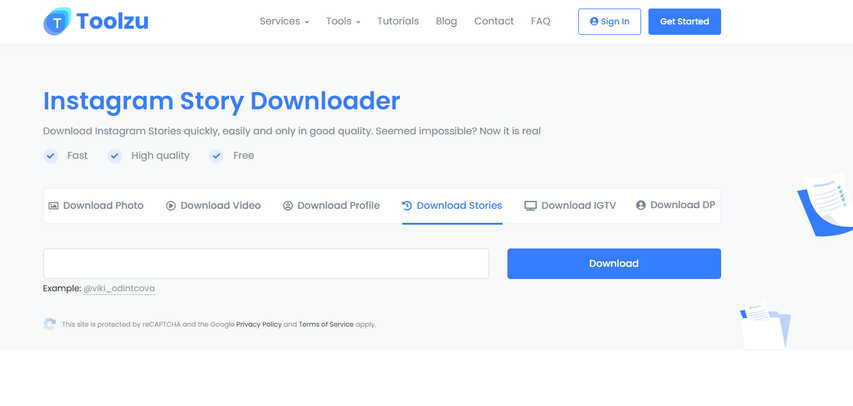
Task: Click the checkmark icon beside Fast
Action: [51, 156]
